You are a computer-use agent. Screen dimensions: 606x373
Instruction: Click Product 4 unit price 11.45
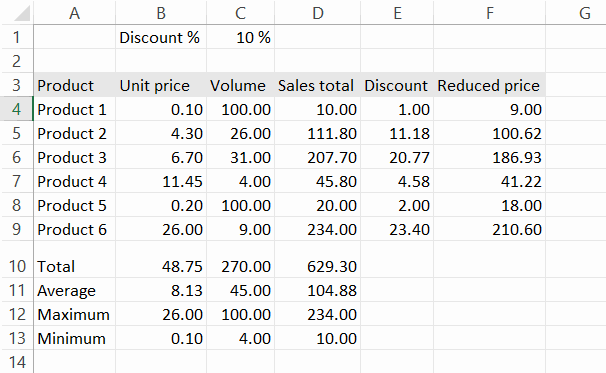(161, 181)
